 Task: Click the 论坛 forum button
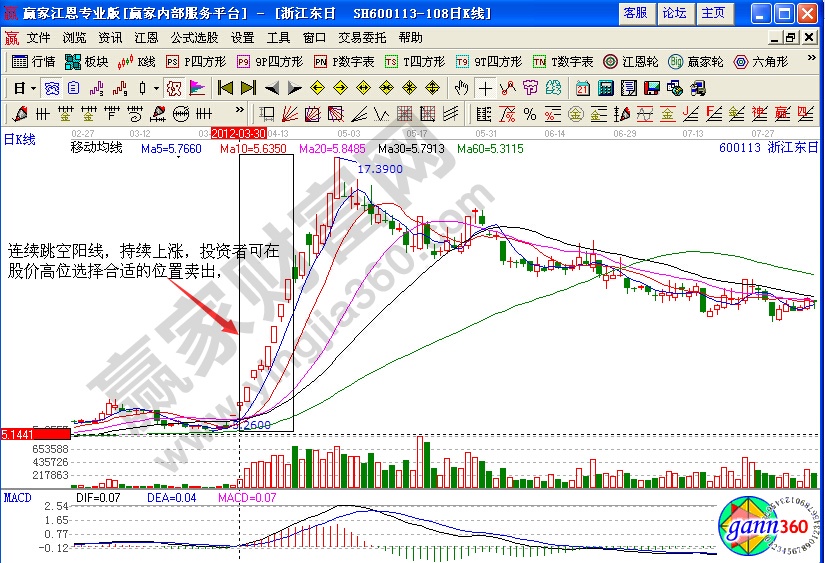point(674,13)
